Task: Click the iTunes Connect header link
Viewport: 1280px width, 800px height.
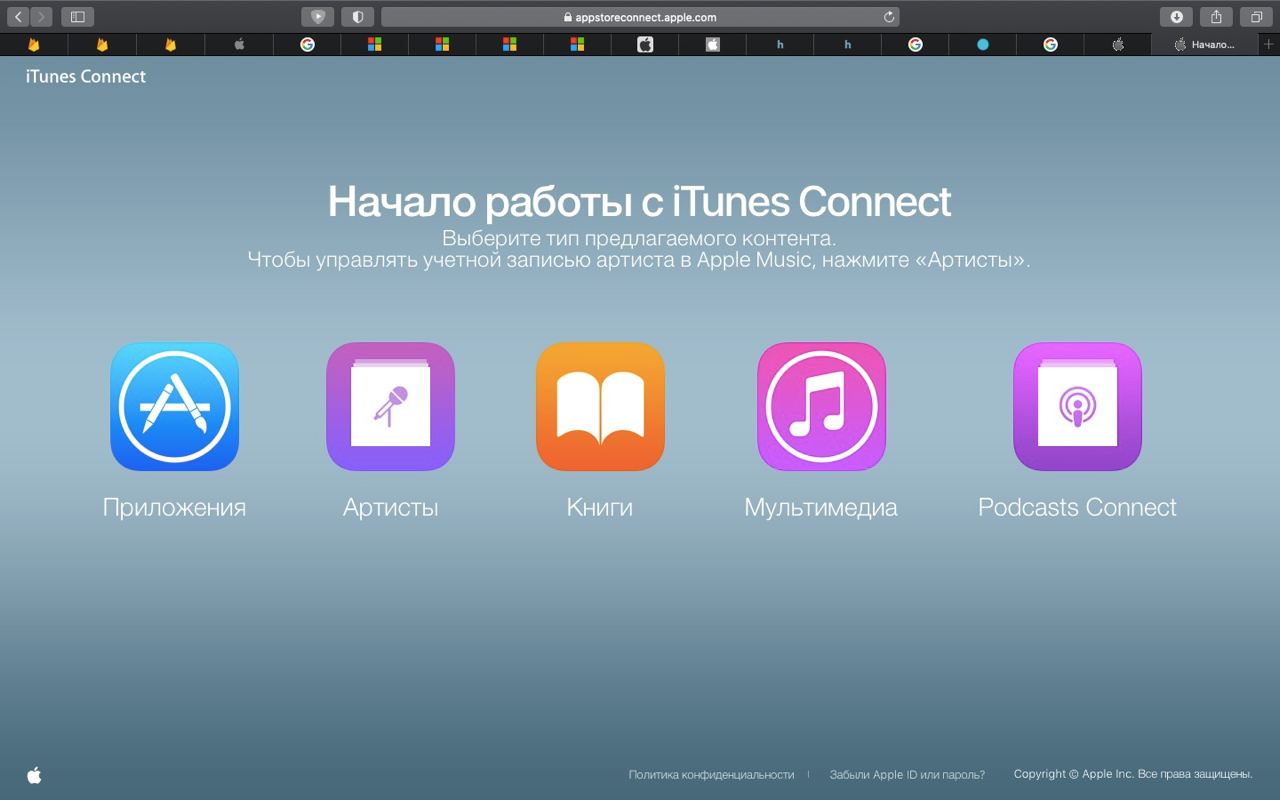Action: click(x=86, y=77)
